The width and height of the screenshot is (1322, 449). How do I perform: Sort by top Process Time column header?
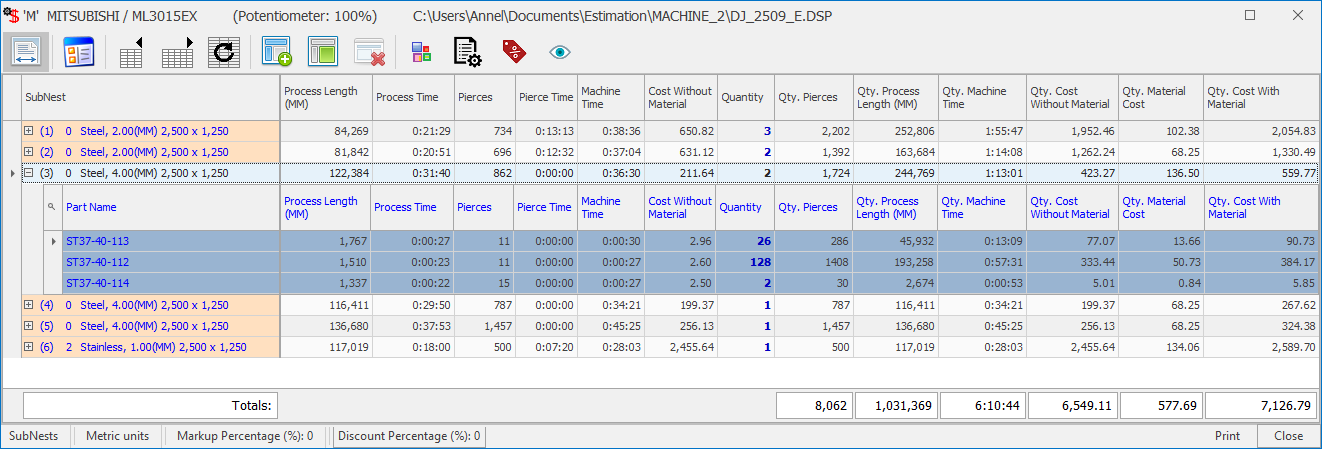(412, 97)
